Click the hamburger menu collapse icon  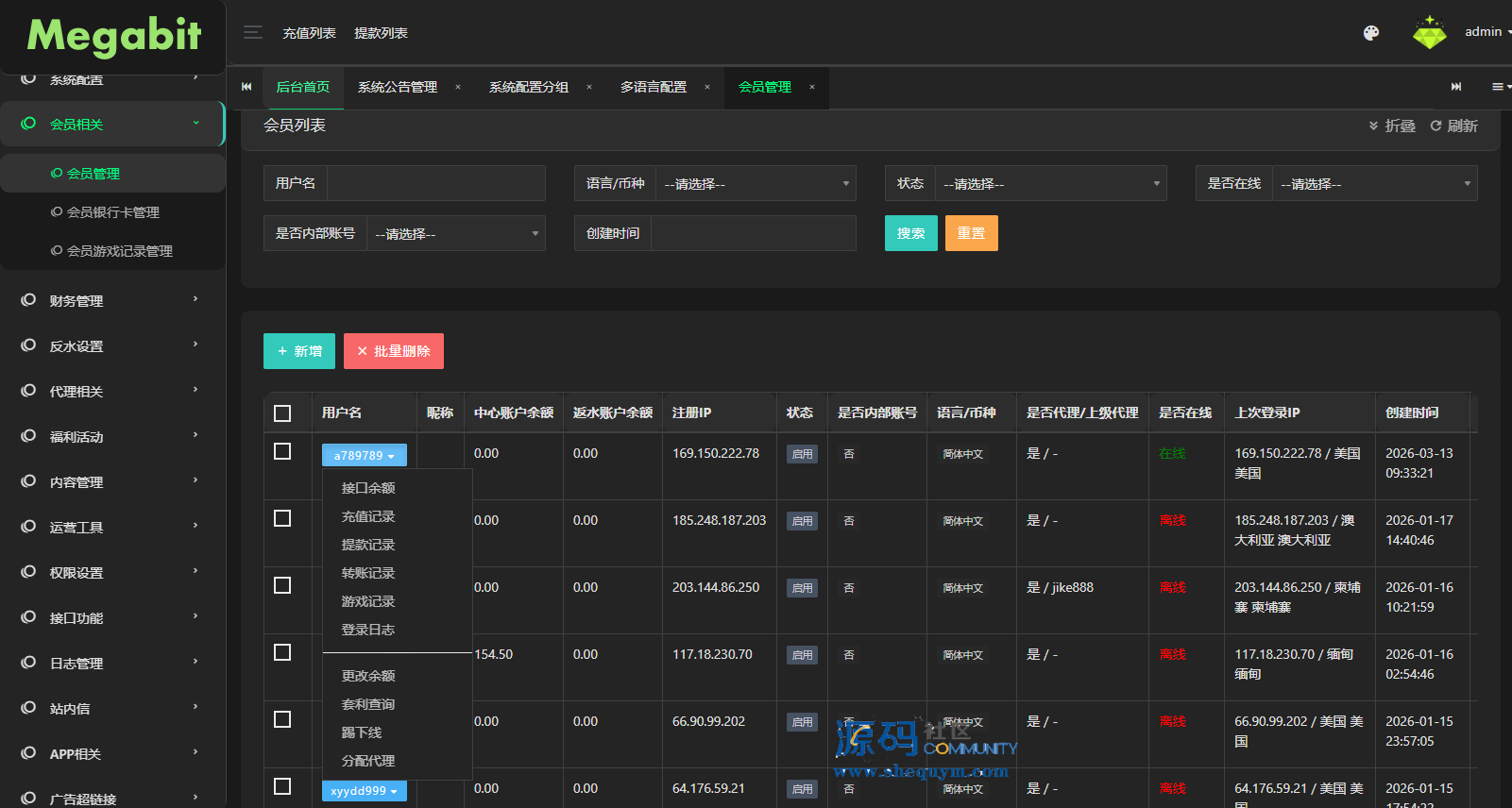252,32
